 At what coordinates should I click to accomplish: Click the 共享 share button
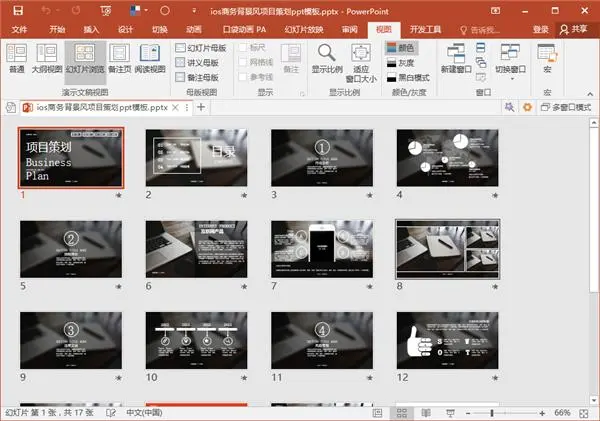[574, 29]
